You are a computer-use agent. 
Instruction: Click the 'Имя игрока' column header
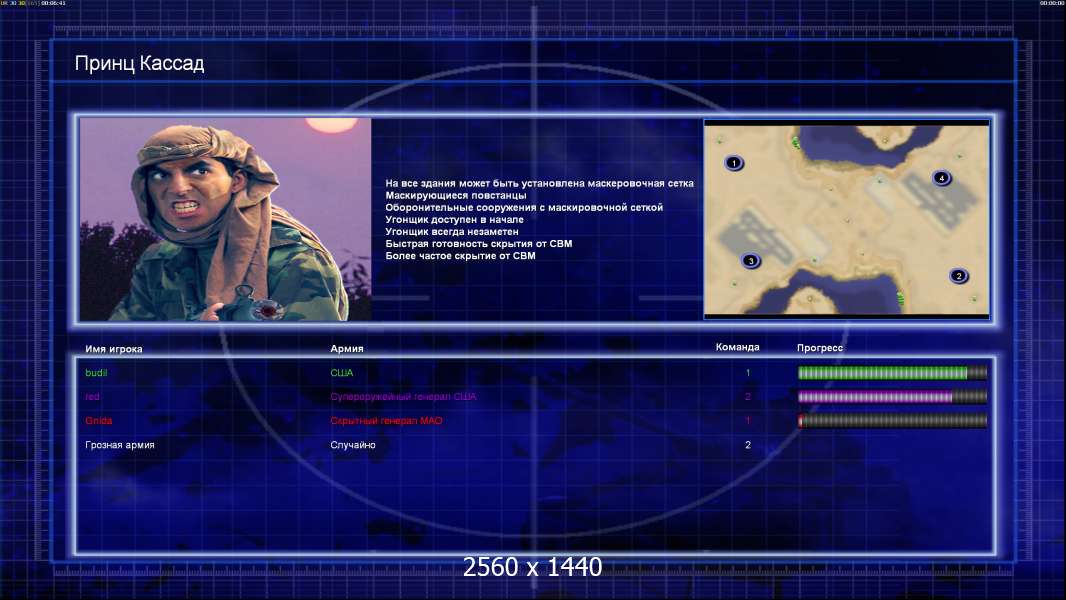pos(114,349)
